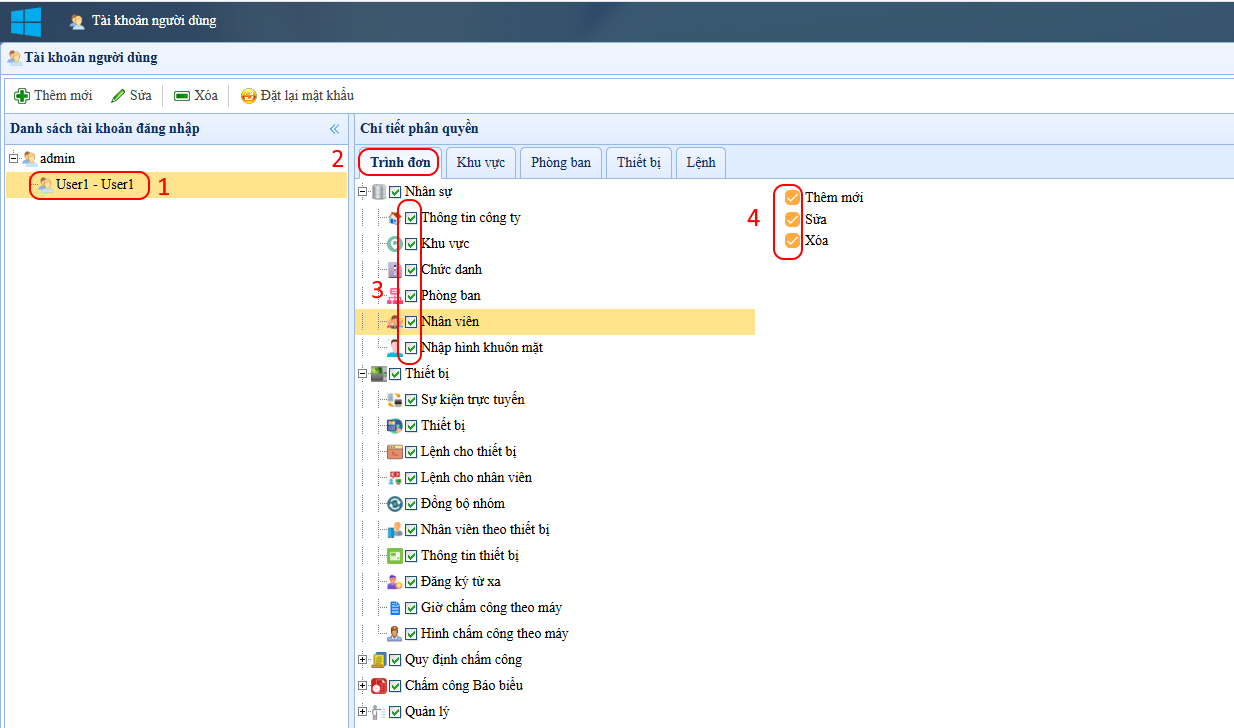Uncheck the Thông tin công ty checkbox
This screenshot has height=728, width=1234.
pyautogui.click(x=411, y=218)
